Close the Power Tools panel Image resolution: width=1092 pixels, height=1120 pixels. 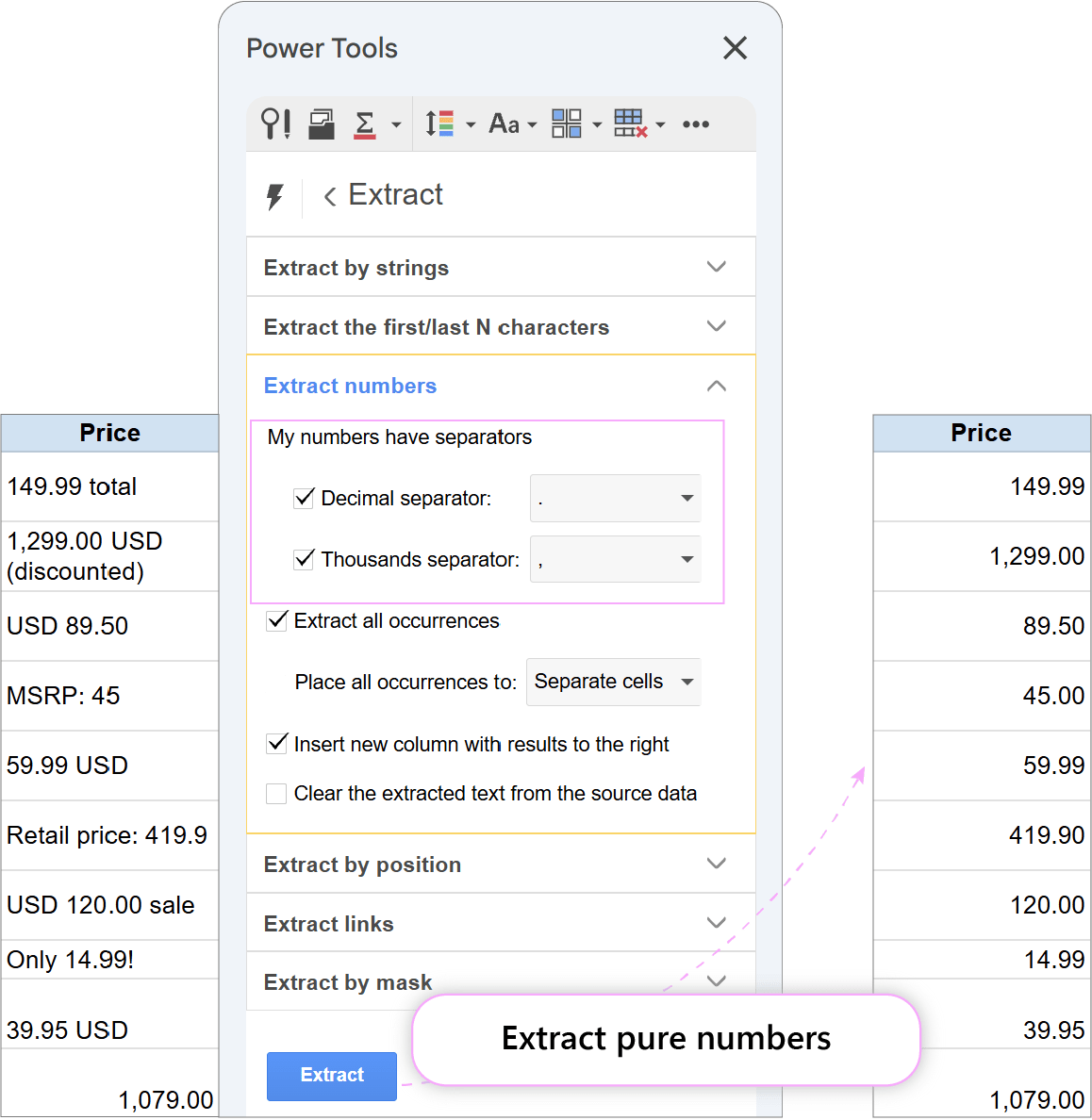(x=735, y=49)
